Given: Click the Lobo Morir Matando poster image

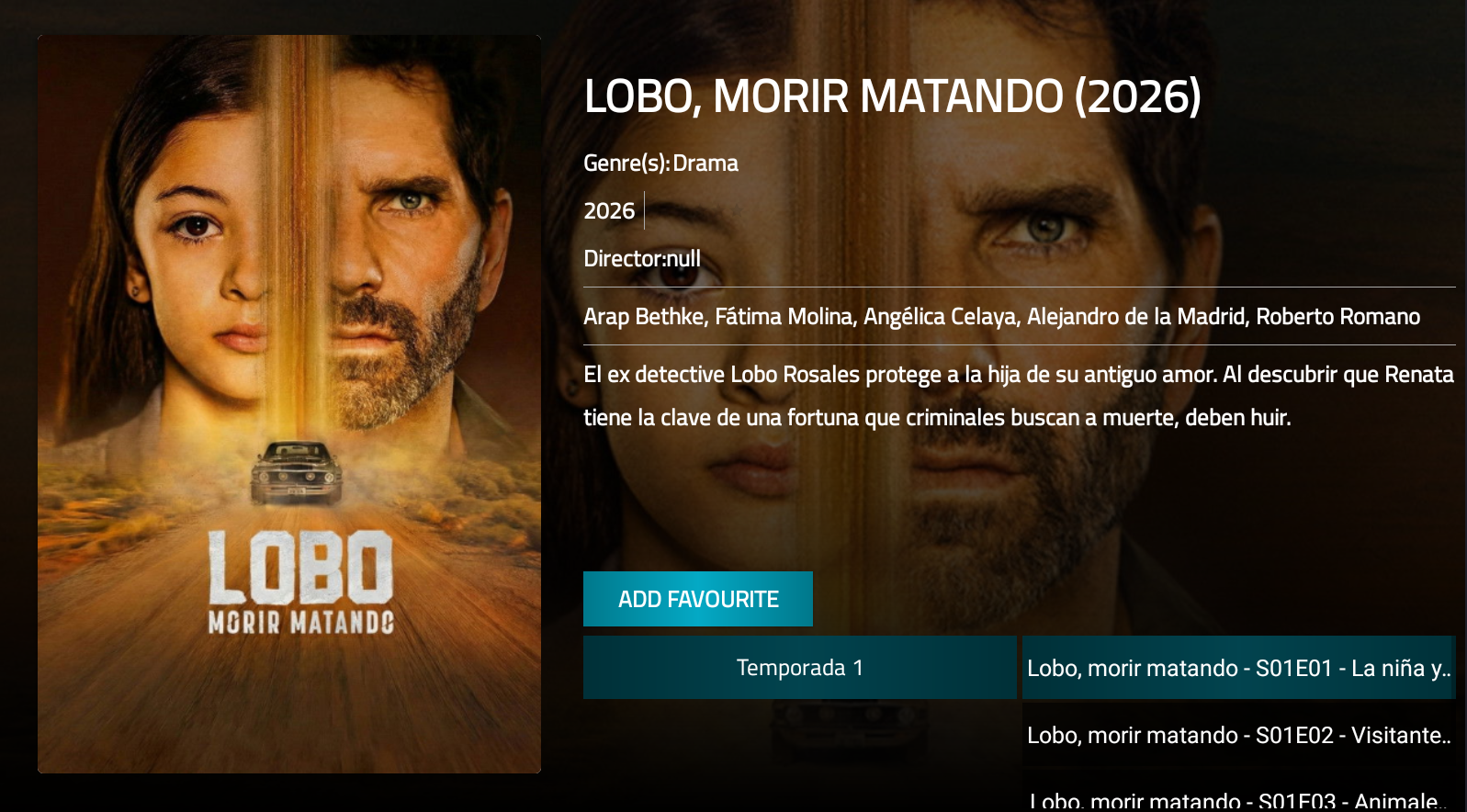Looking at the screenshot, I should [x=289, y=404].
